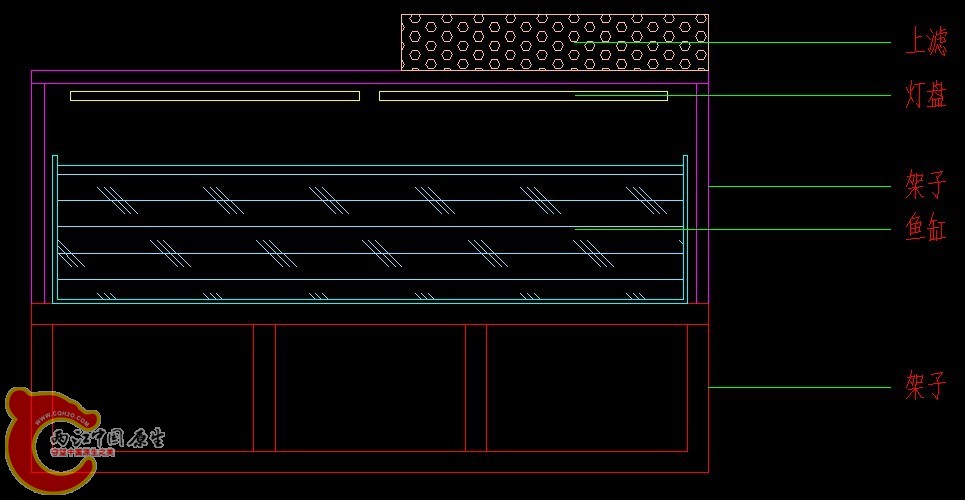Screen dimensions: 965x500
Task: Select the middle compartment of red stand
Action: click(x=370, y=388)
